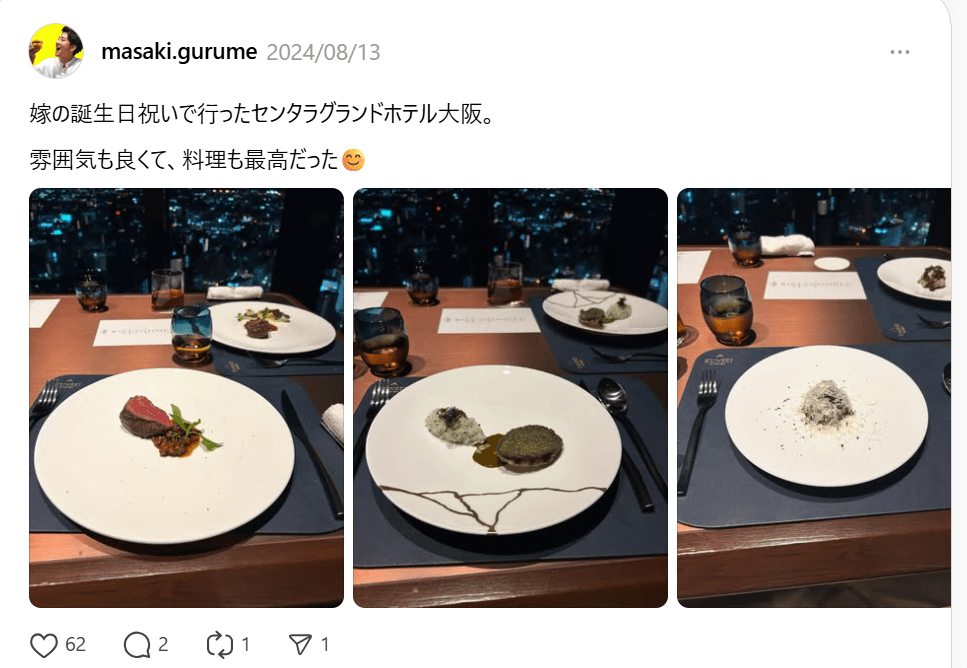Click the smiling emoji in the post
The image size is (967, 668).
pos(353,160)
